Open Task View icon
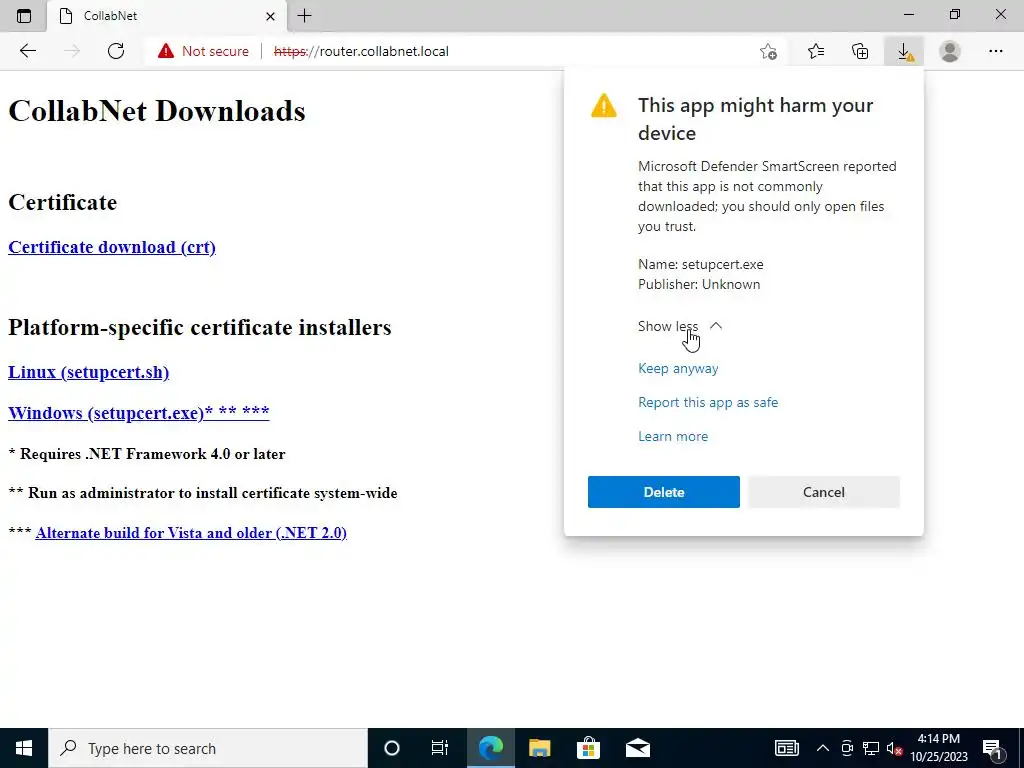This screenshot has width=1024, height=768. [x=440, y=748]
